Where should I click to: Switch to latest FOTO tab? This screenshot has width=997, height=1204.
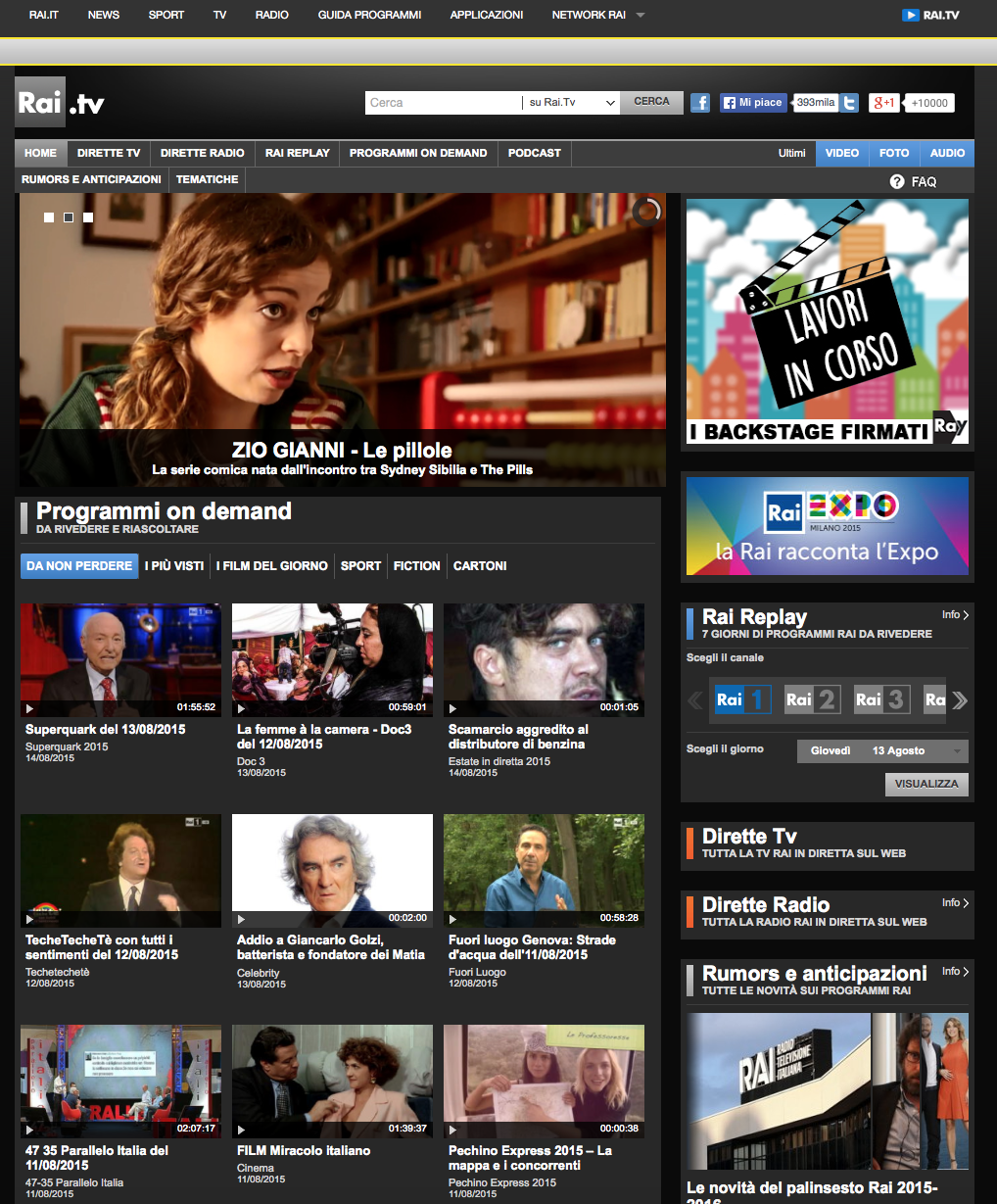[x=894, y=154]
